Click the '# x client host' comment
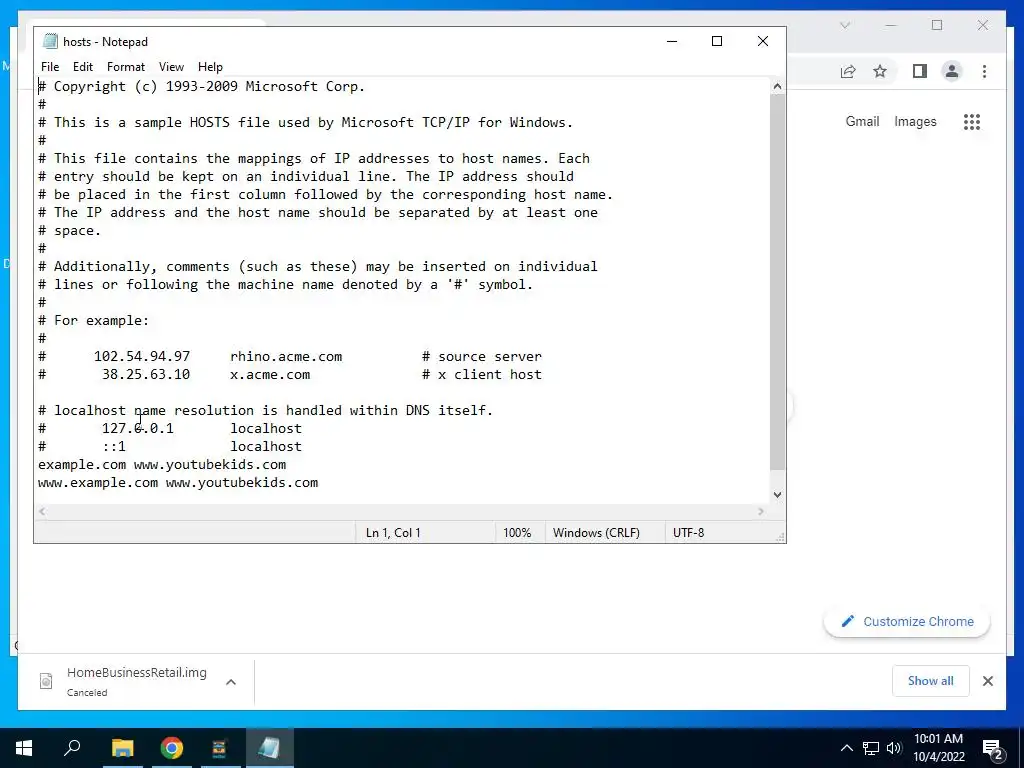 [x=482, y=375]
